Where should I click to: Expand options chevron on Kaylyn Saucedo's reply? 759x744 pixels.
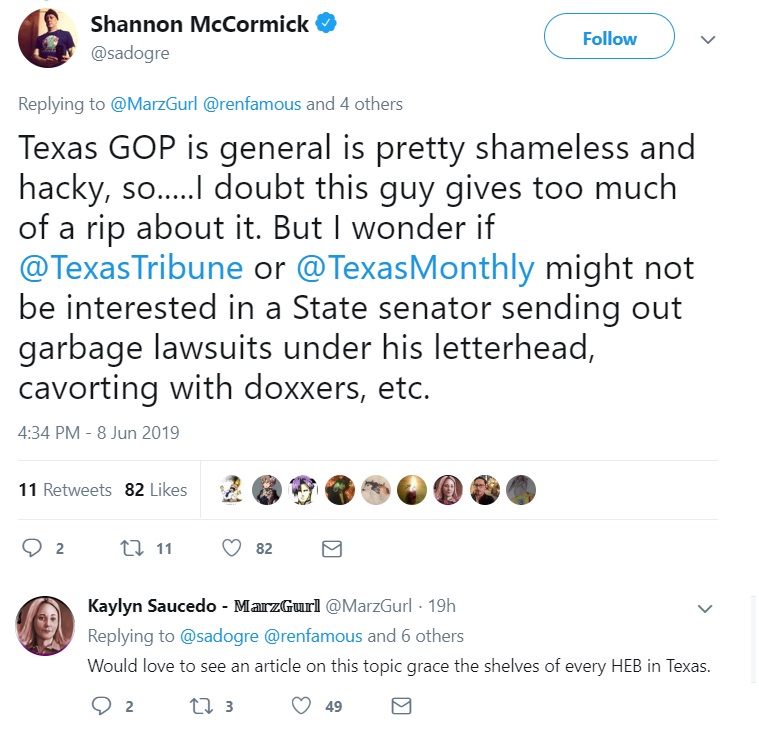coord(705,608)
